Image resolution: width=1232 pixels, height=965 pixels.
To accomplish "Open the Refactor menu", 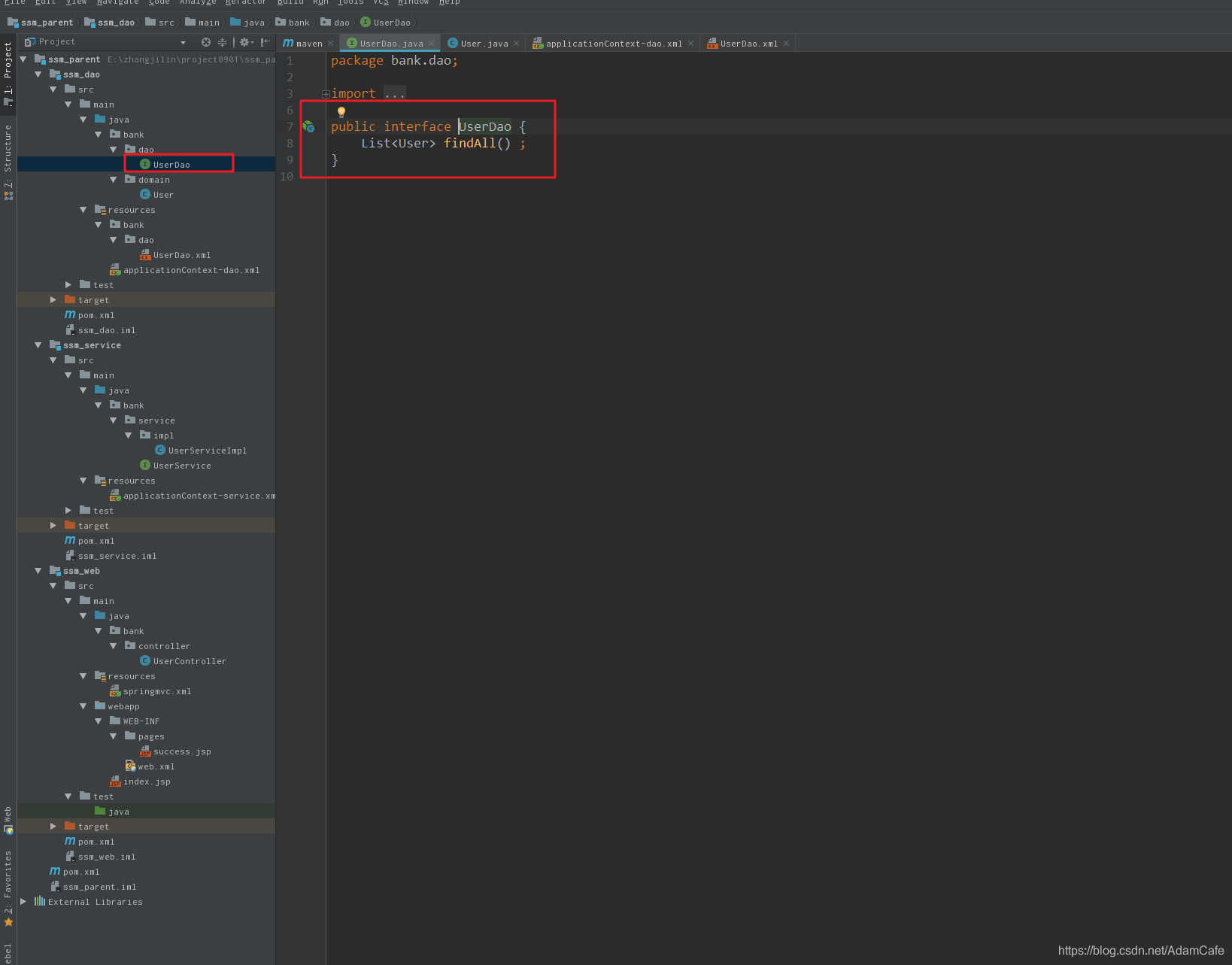I will tap(246, 2).
